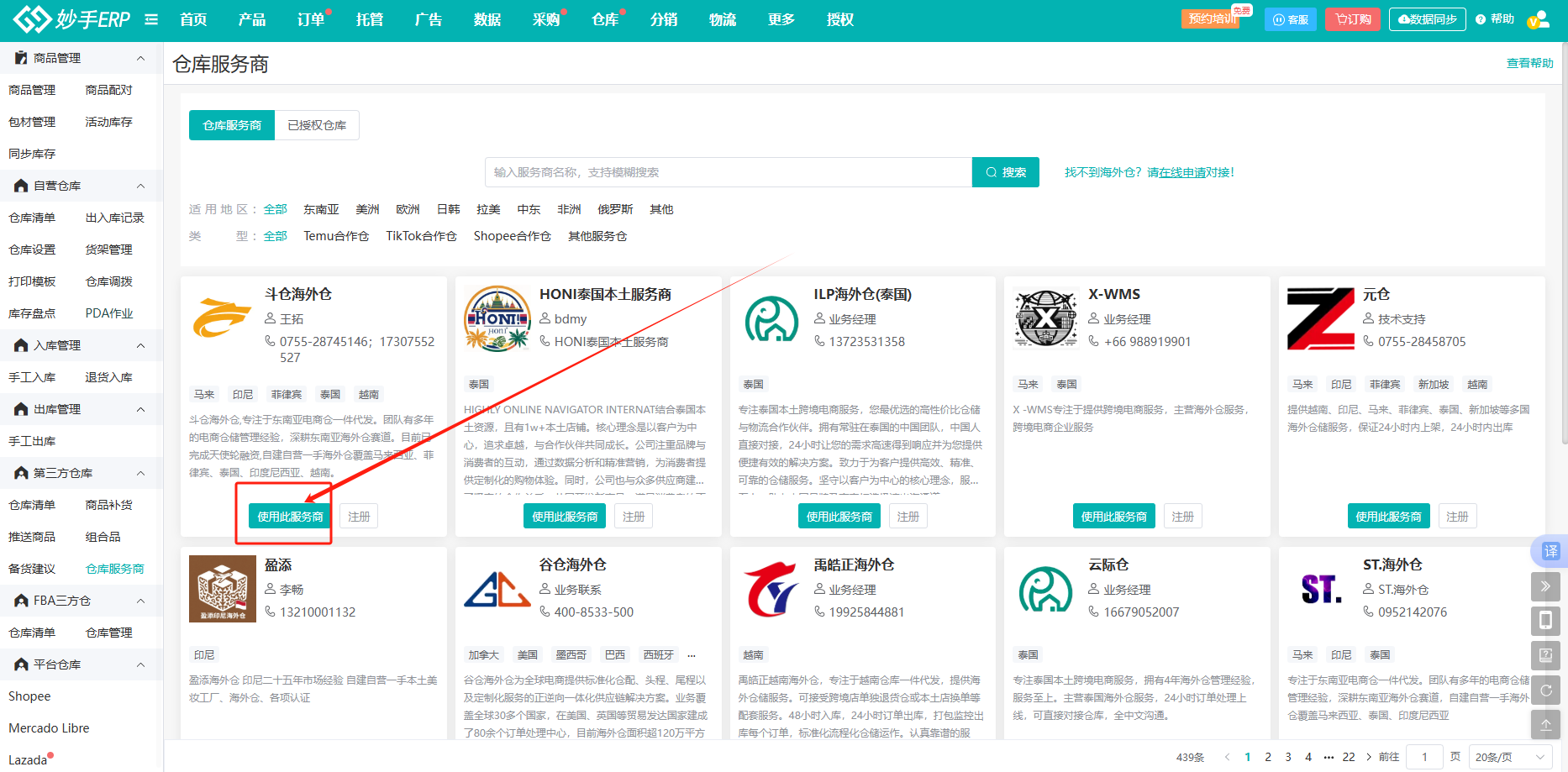1568x772 pixels.
Task: Expand more region tags on 谷仓海外仓 card
Action: click(x=692, y=655)
